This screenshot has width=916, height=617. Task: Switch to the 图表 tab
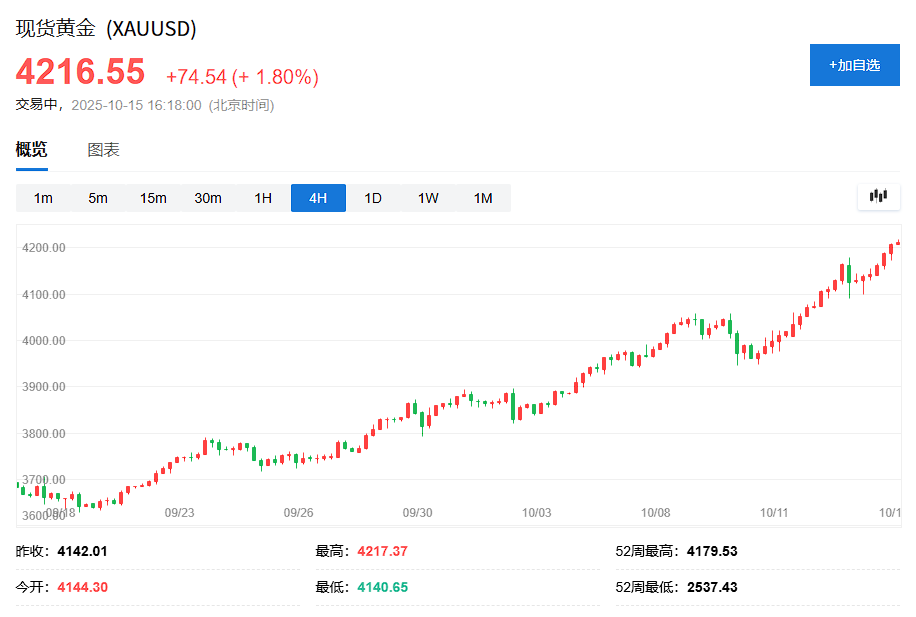click(104, 149)
